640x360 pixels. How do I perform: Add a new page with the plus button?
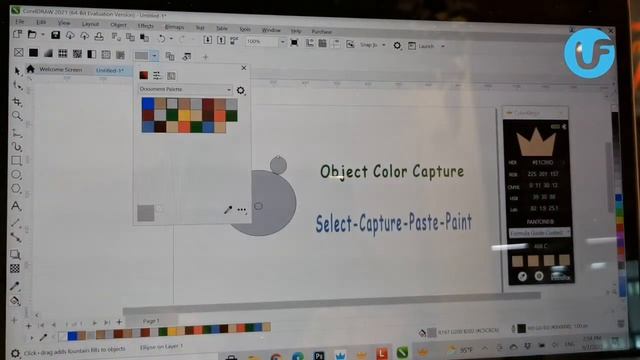click(119, 322)
